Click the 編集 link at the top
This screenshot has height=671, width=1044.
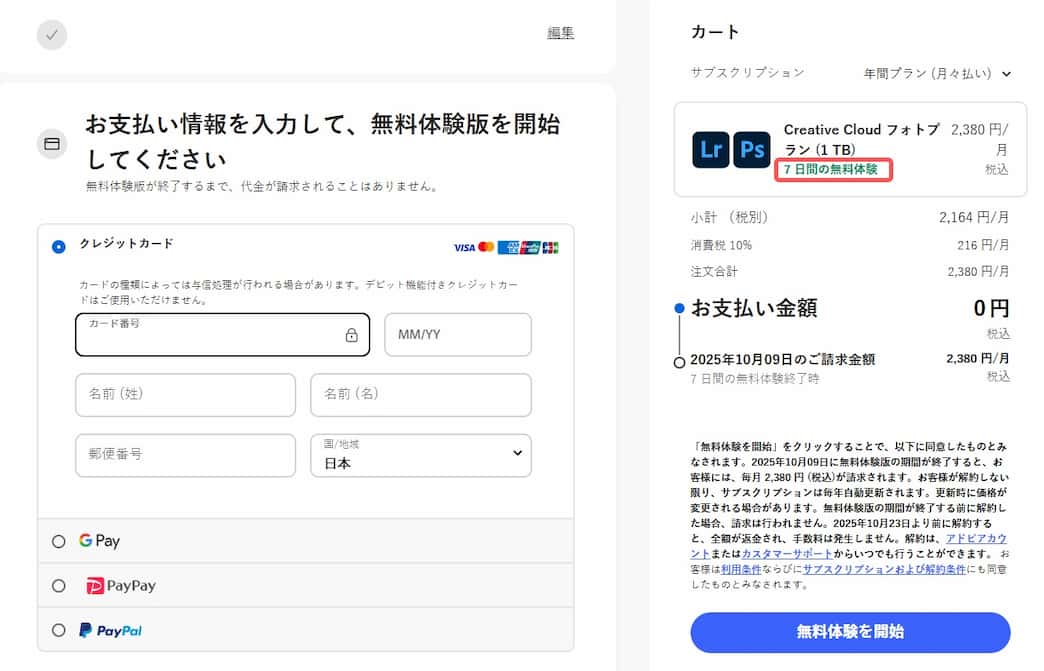(x=561, y=33)
